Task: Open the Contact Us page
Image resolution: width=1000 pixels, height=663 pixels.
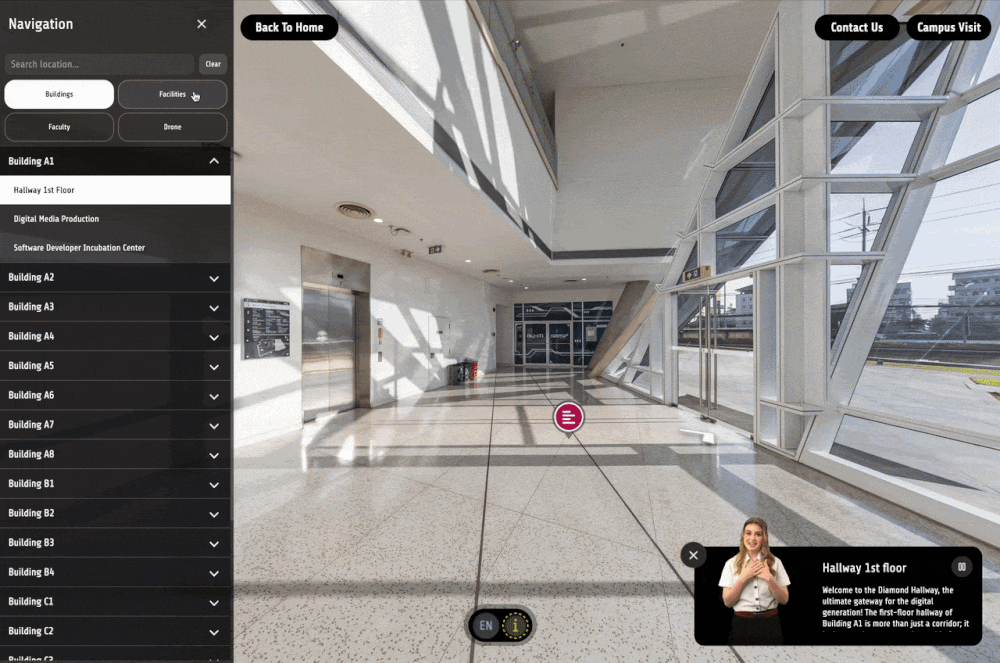Action: (x=857, y=27)
